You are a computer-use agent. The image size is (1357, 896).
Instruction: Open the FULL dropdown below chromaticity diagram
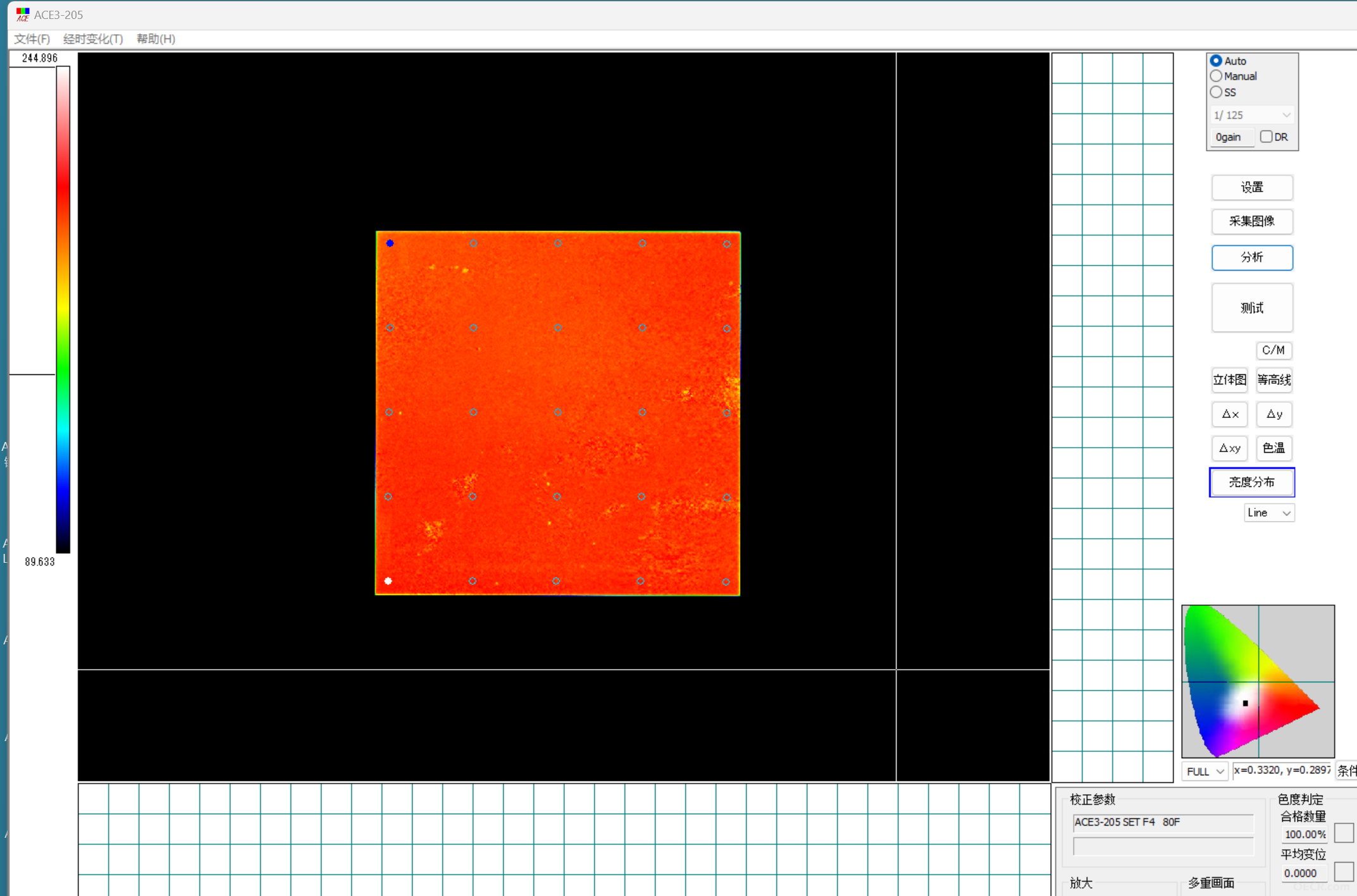tap(1205, 771)
